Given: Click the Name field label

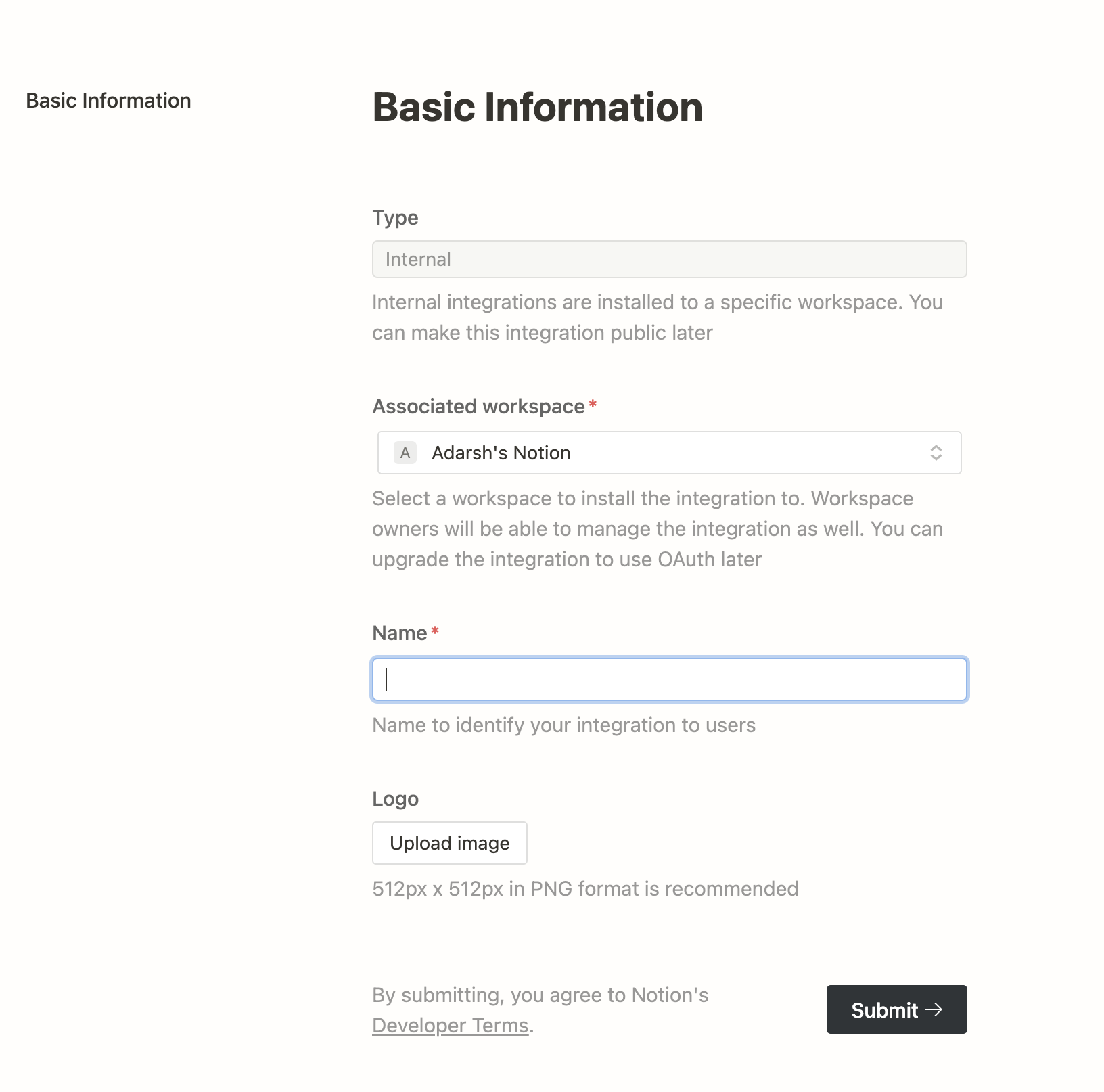Looking at the screenshot, I should tap(399, 633).
